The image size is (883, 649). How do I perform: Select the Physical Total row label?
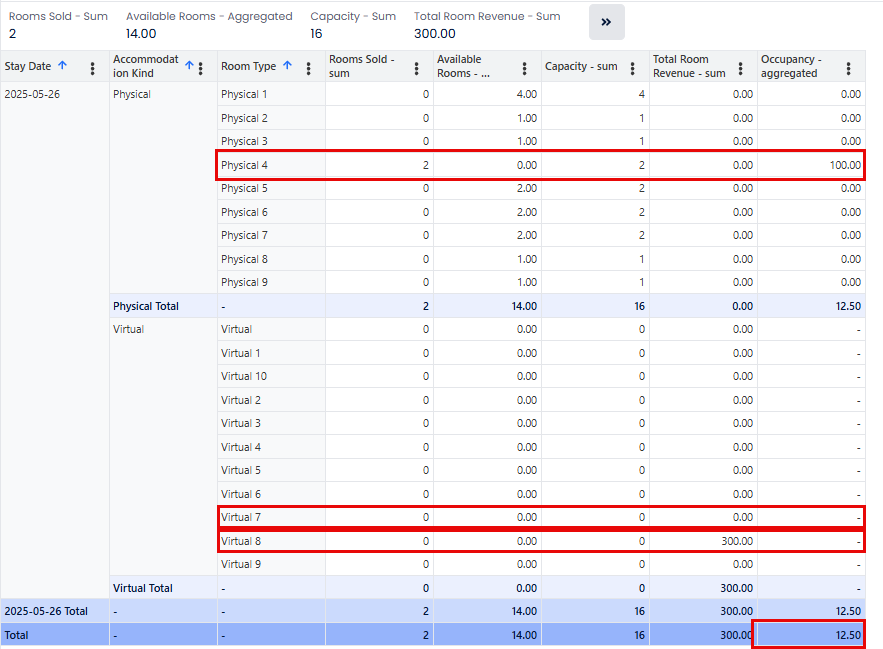point(146,306)
